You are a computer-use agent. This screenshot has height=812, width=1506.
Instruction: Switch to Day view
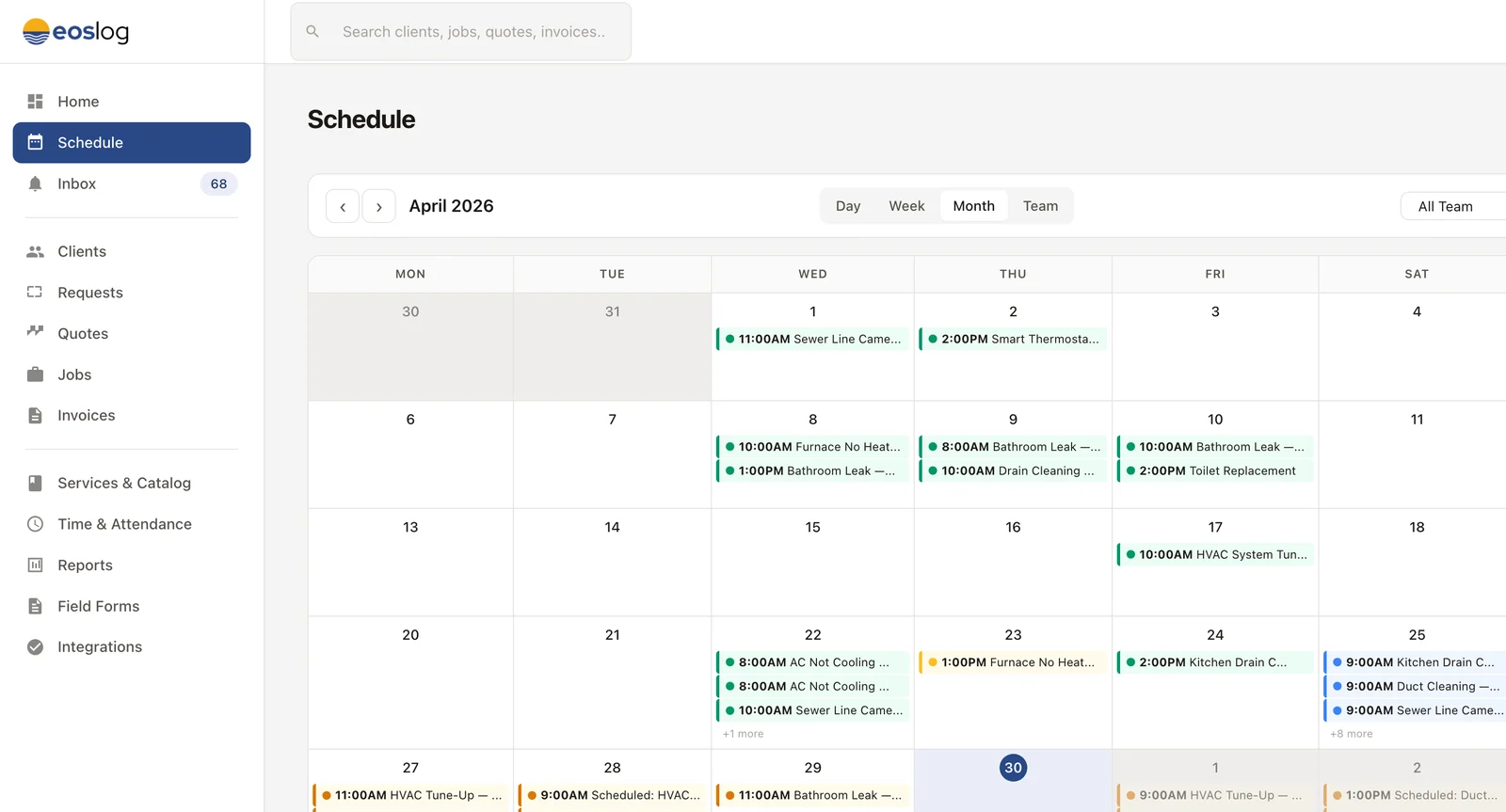pos(848,206)
